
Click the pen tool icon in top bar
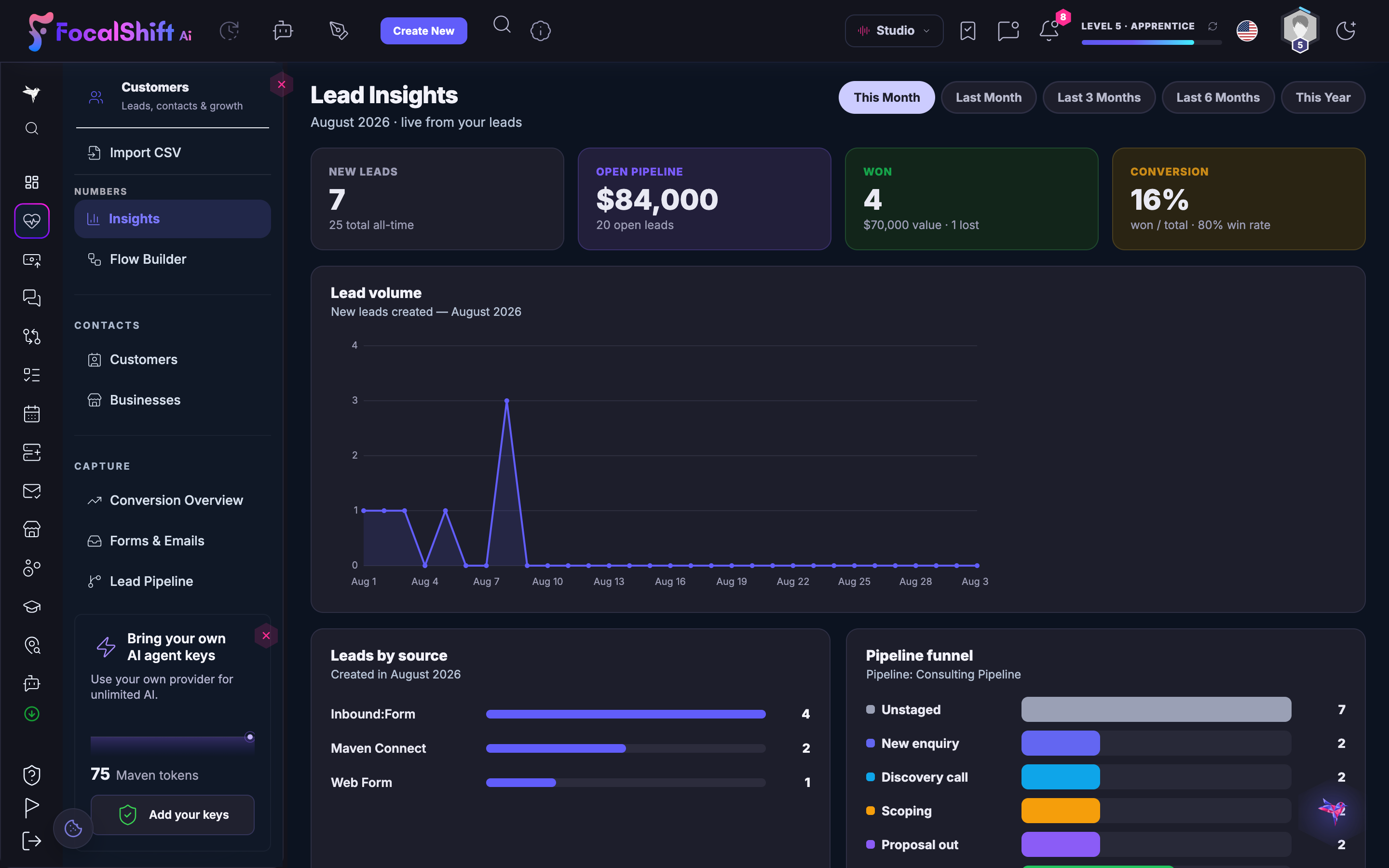pos(339,30)
